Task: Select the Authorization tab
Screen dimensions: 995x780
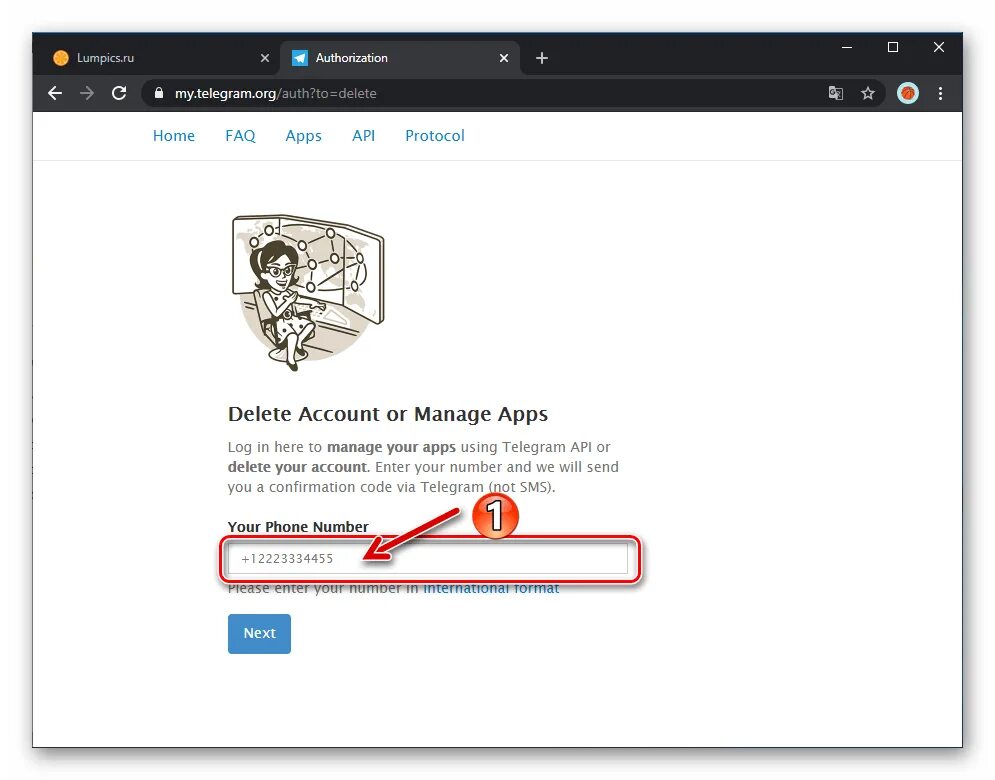Action: click(x=400, y=58)
